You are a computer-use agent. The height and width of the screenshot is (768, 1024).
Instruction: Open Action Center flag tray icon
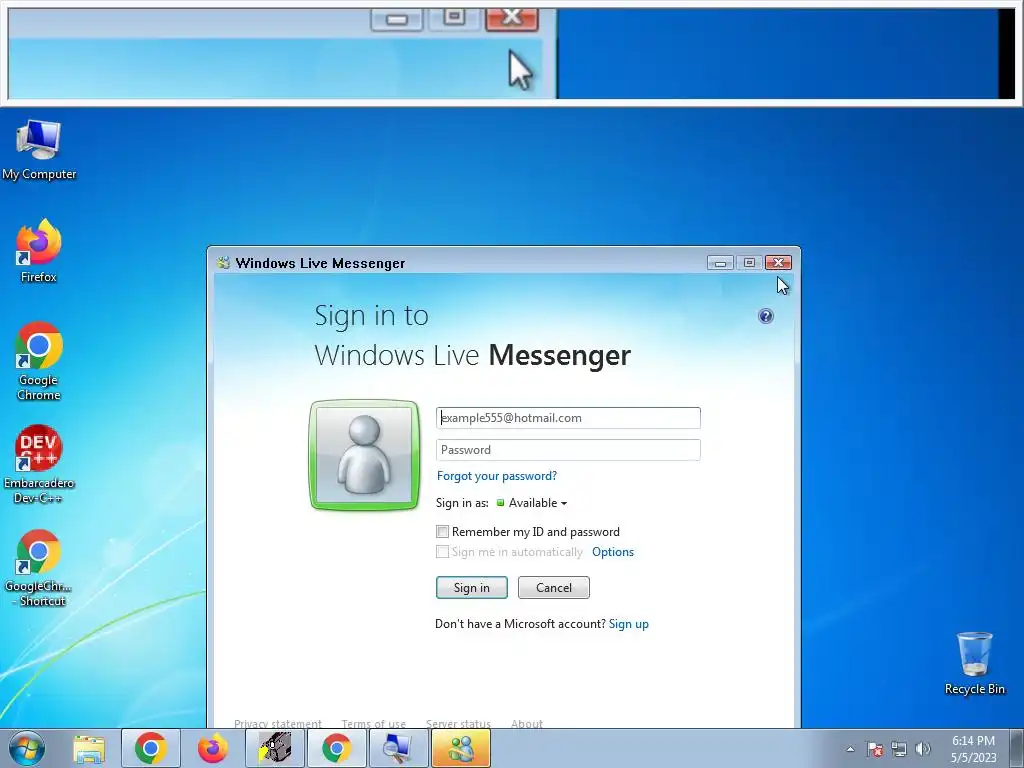click(875, 749)
